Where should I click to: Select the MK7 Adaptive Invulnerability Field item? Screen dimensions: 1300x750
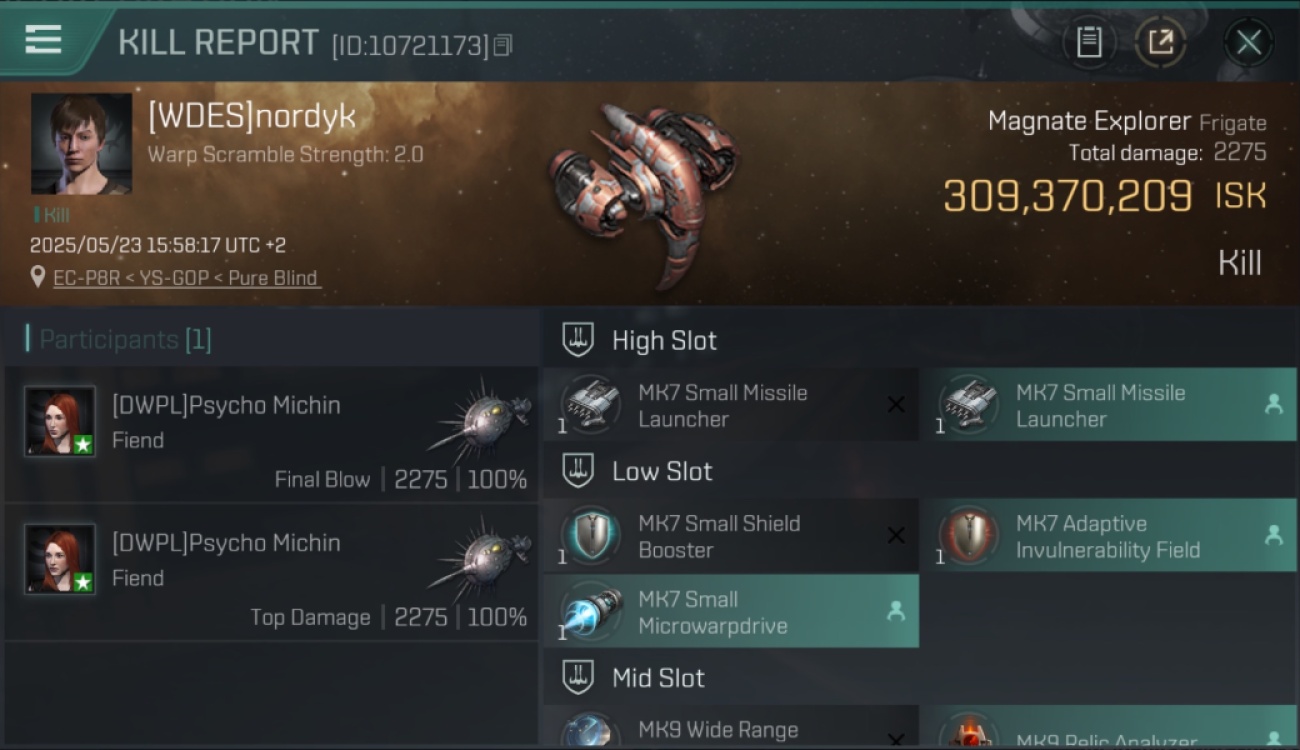[x=1108, y=535]
